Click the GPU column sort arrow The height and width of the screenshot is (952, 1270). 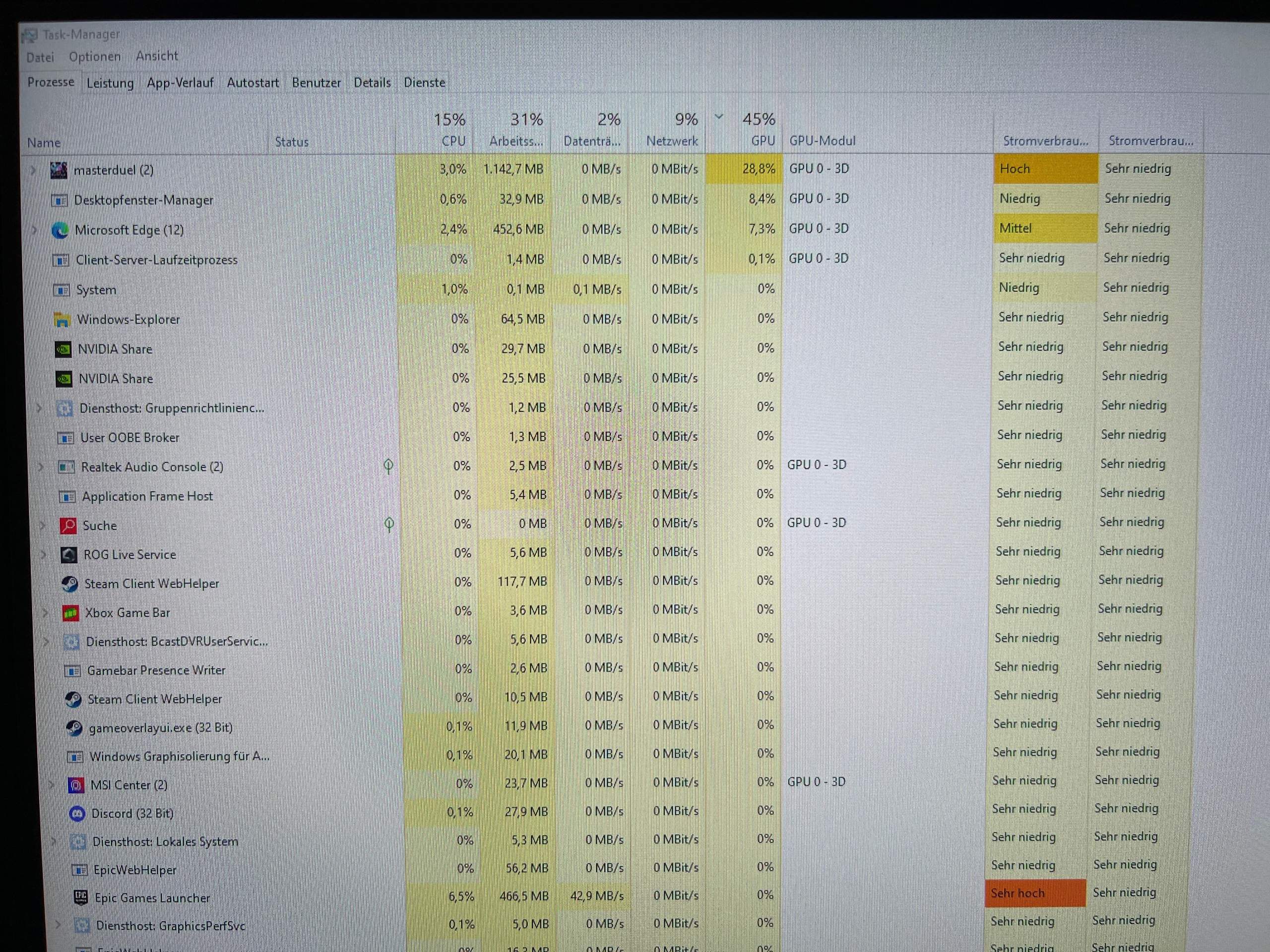click(718, 117)
